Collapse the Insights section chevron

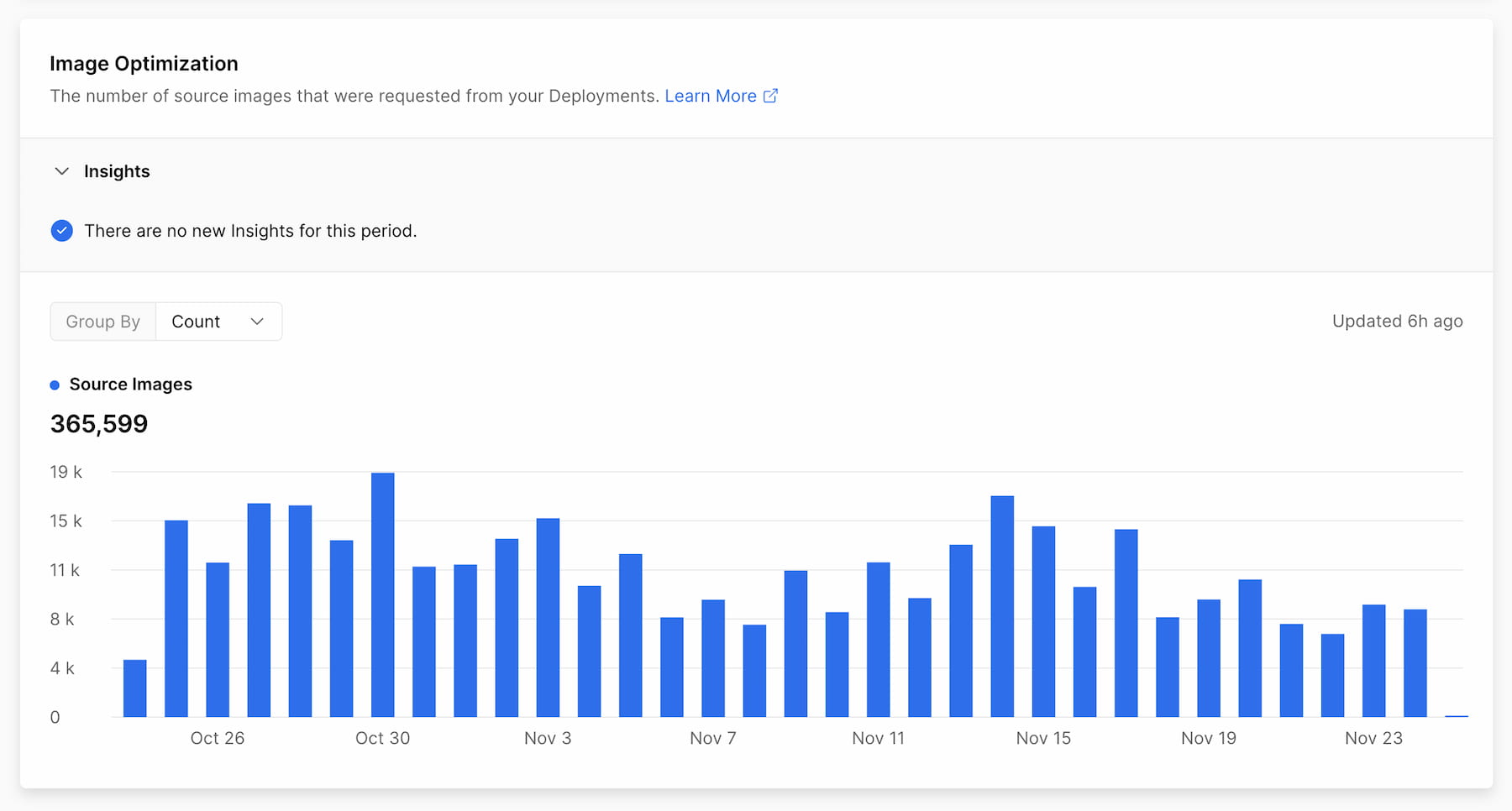[x=61, y=171]
